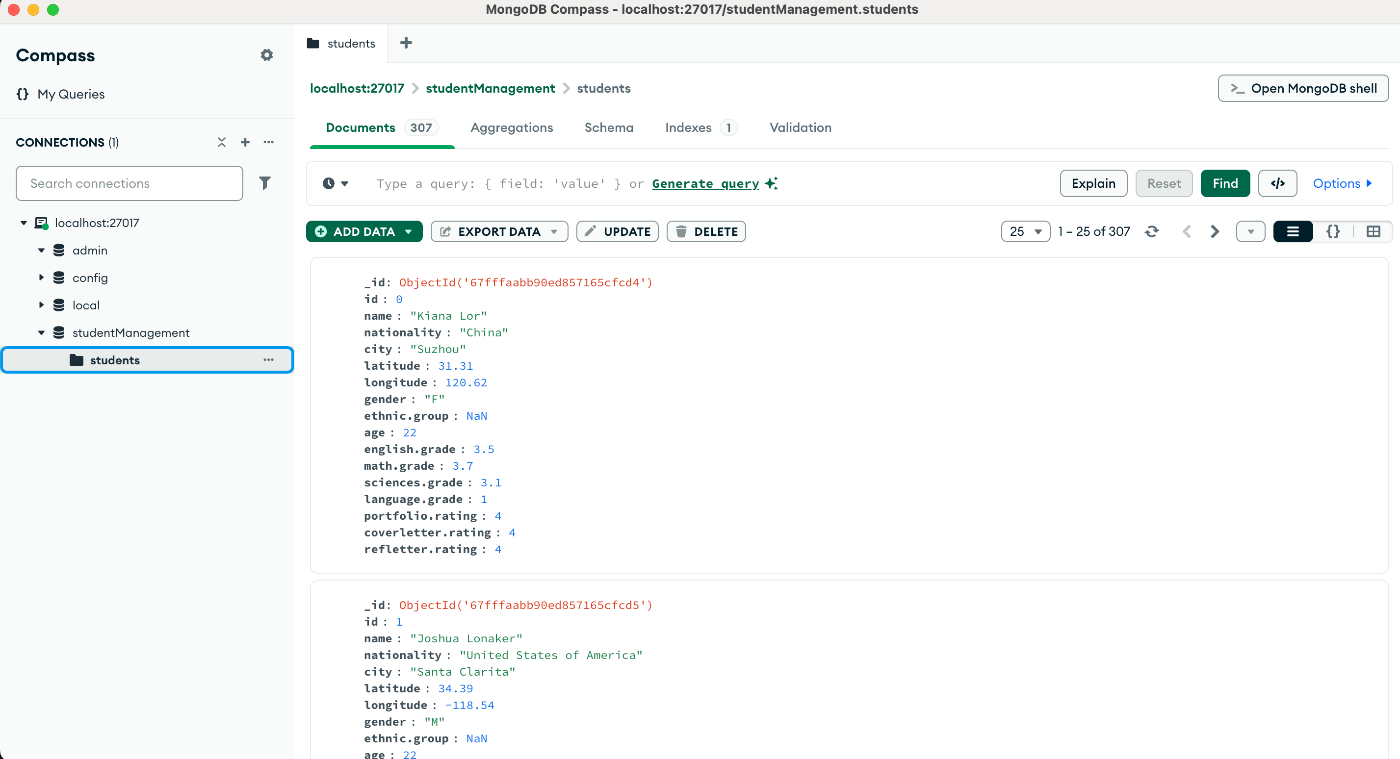Open MongoDB shell

click(x=1304, y=88)
